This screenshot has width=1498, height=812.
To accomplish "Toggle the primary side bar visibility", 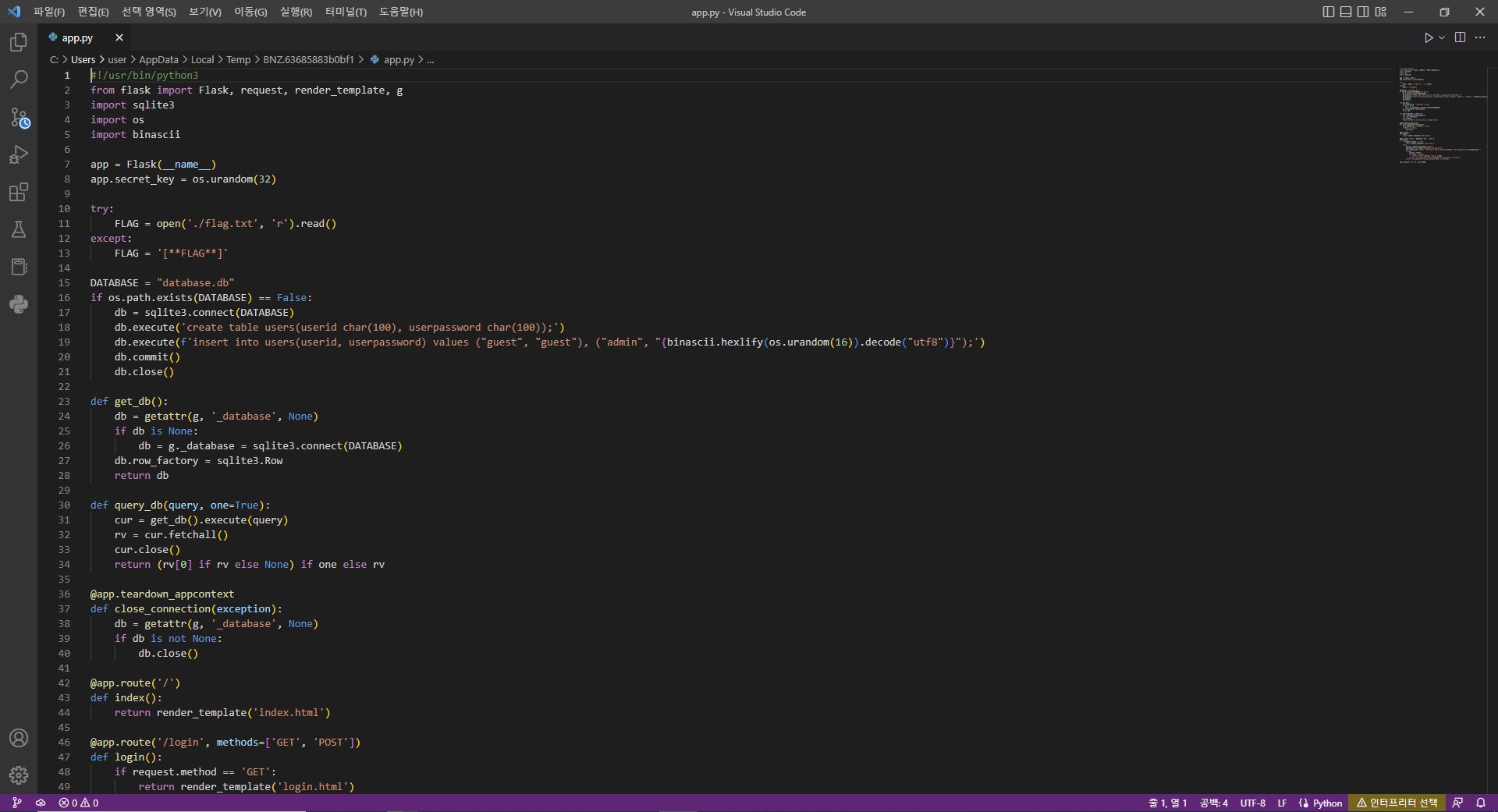I will pos(1329,12).
